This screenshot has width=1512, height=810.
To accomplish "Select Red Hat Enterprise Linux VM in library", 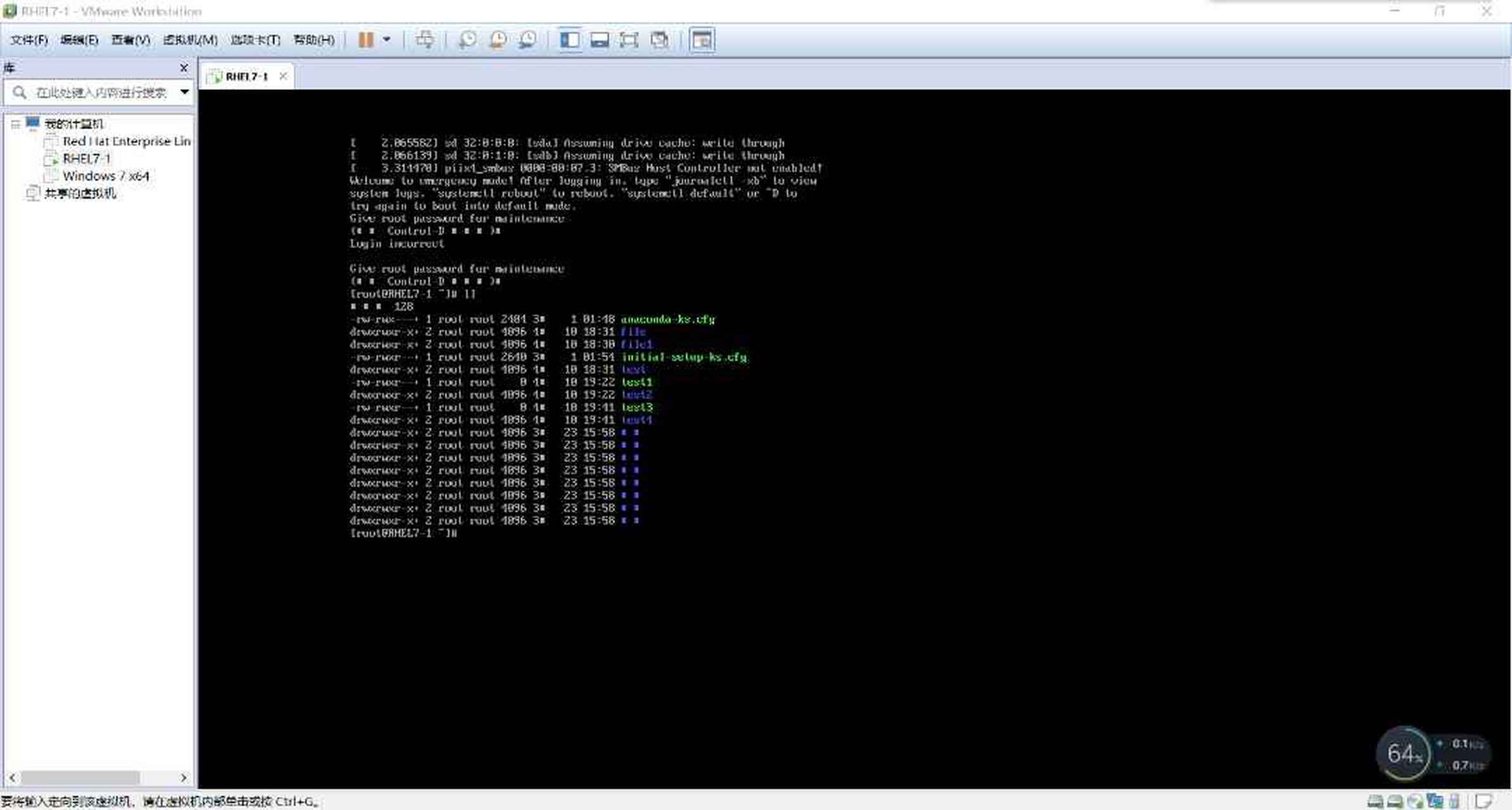I will (x=127, y=141).
